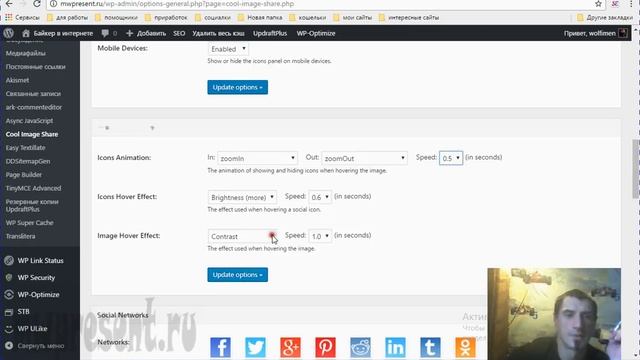The image size is (640, 360).
Task: Open ark-commenteditor in sidebar
Action: click(34, 107)
